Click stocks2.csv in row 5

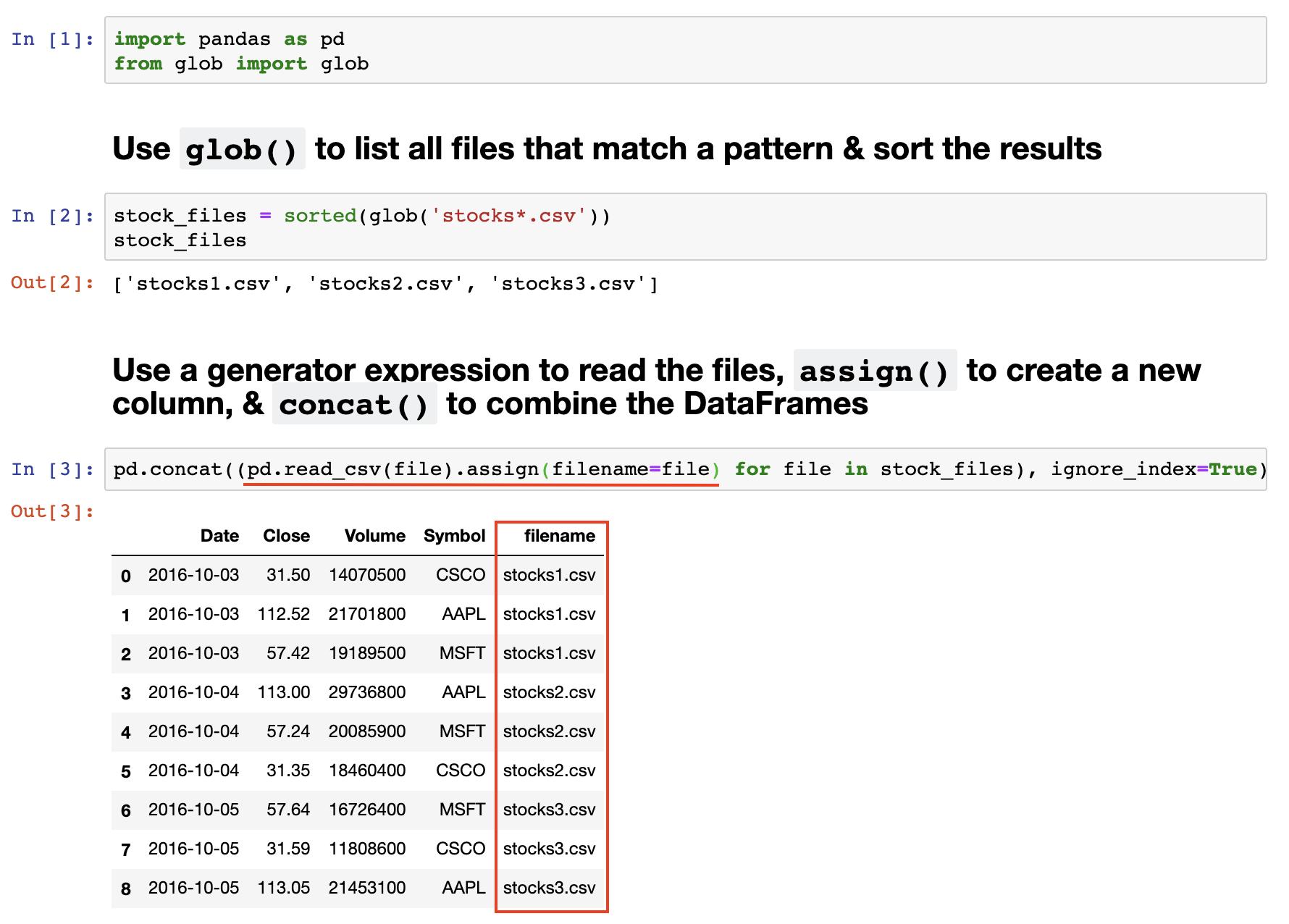pos(549,770)
